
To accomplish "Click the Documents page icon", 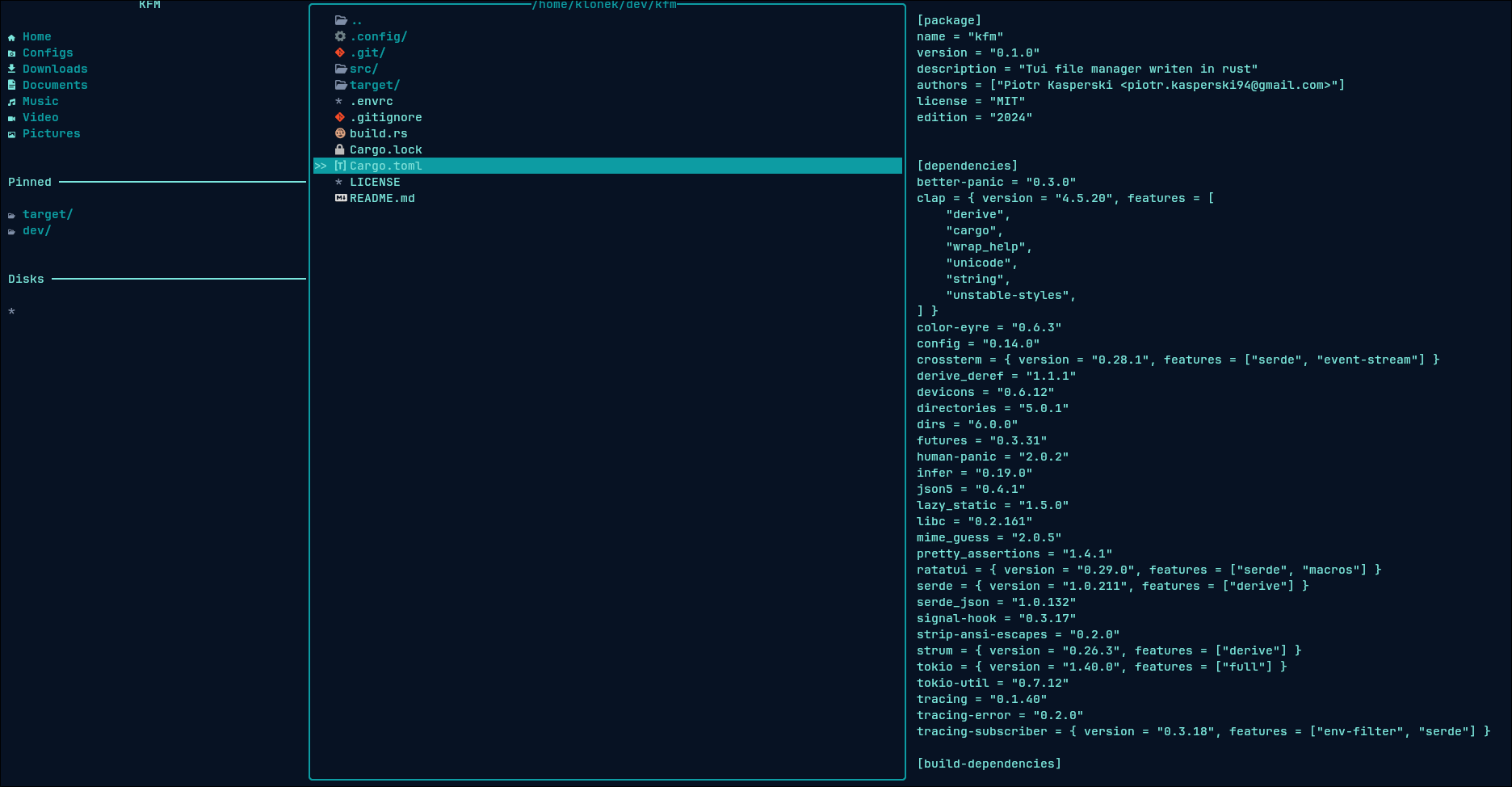I will [x=11, y=85].
